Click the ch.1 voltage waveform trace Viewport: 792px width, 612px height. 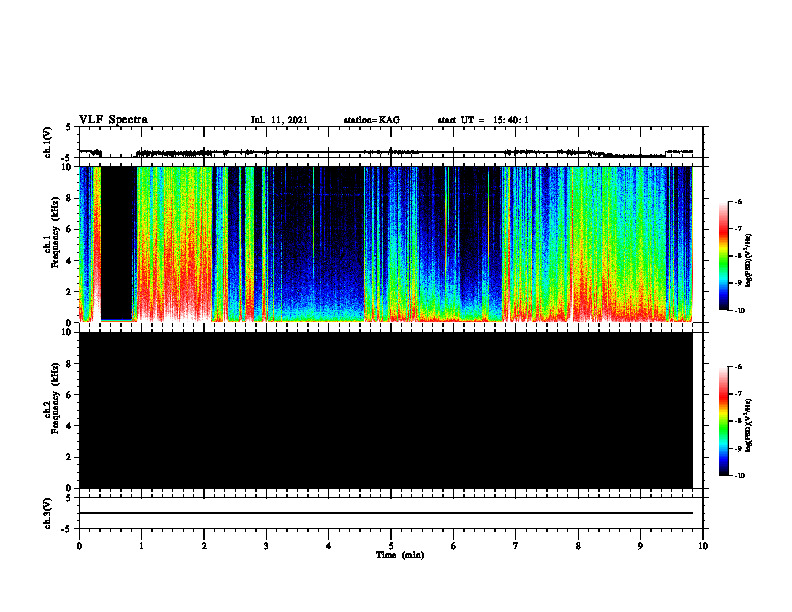coord(386,152)
